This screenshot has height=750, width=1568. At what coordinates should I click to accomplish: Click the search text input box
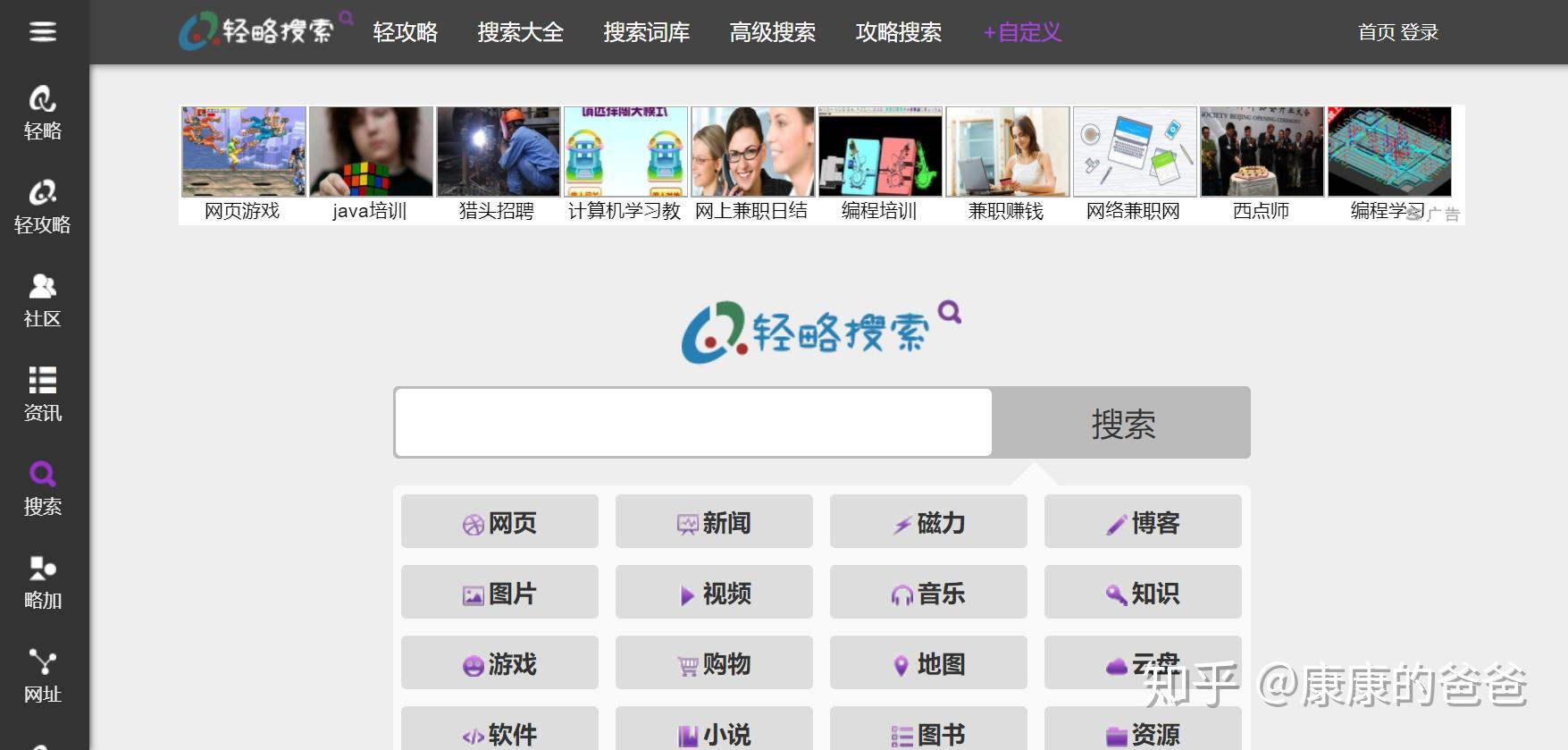[693, 423]
